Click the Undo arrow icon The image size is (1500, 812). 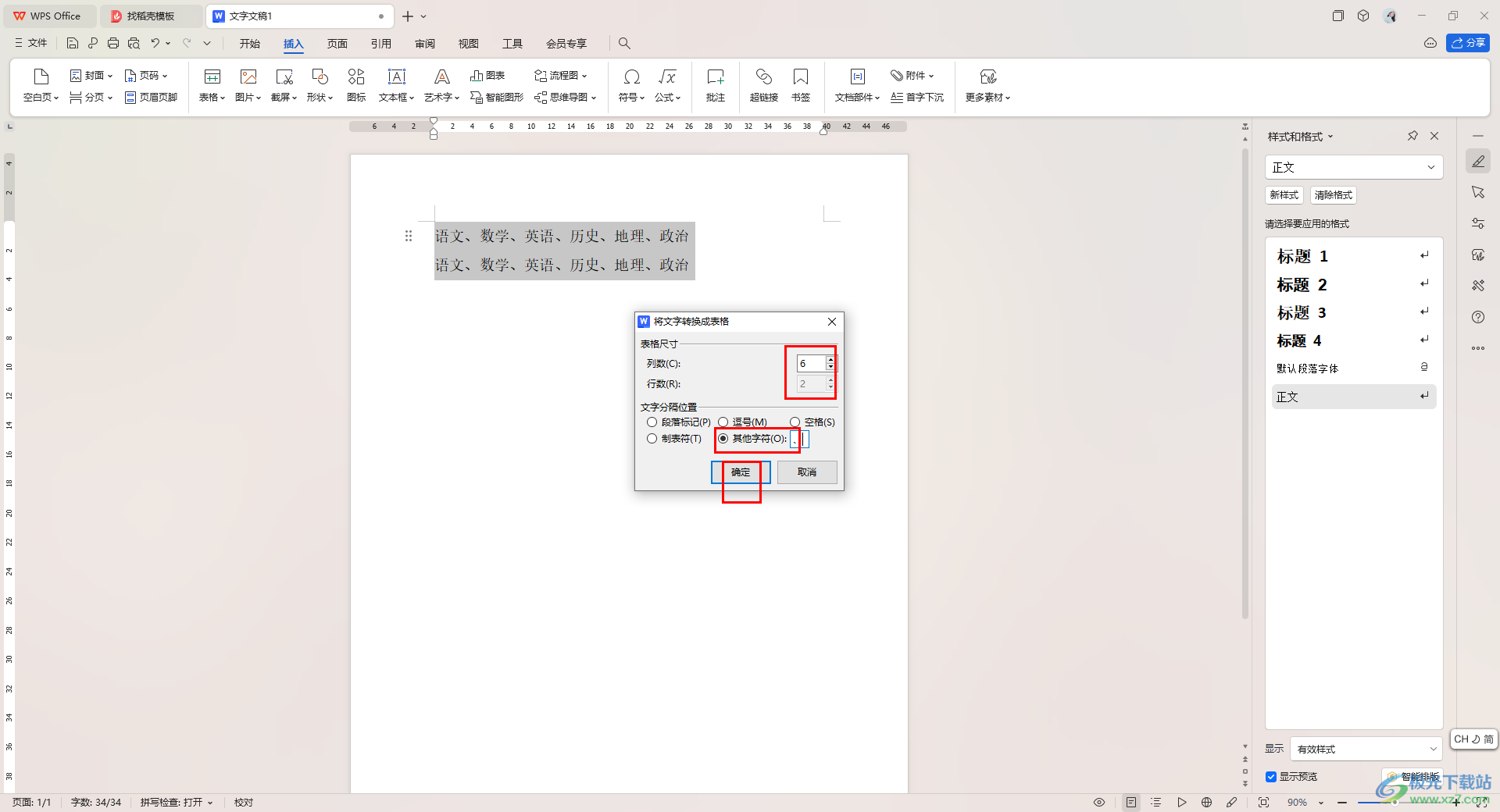pos(155,43)
